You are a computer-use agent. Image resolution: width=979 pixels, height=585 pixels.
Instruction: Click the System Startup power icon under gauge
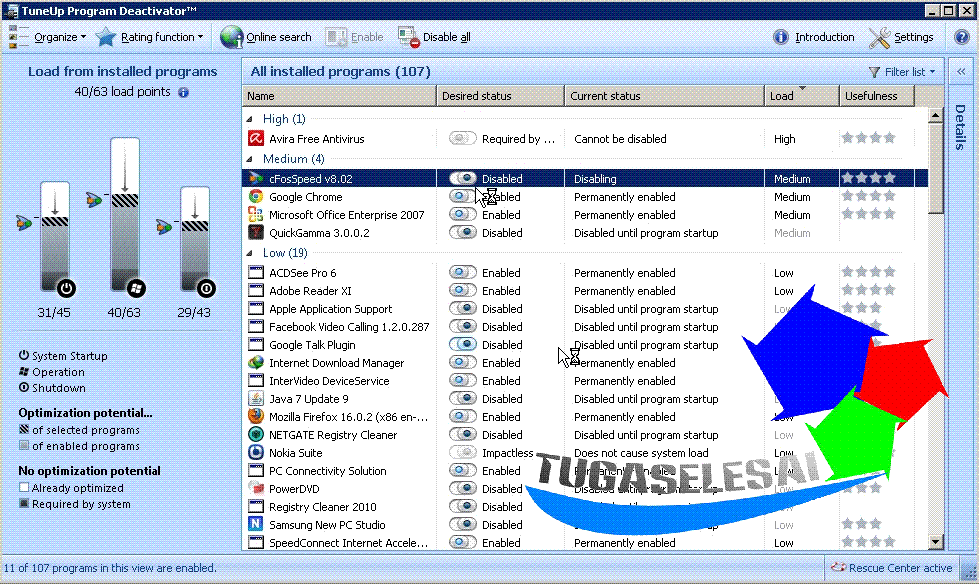[66, 288]
